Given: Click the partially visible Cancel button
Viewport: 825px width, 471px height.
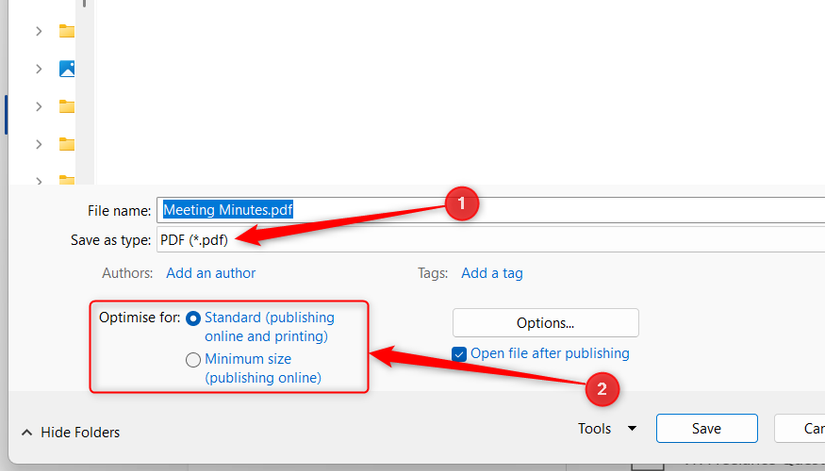Looking at the screenshot, I should click(800, 428).
